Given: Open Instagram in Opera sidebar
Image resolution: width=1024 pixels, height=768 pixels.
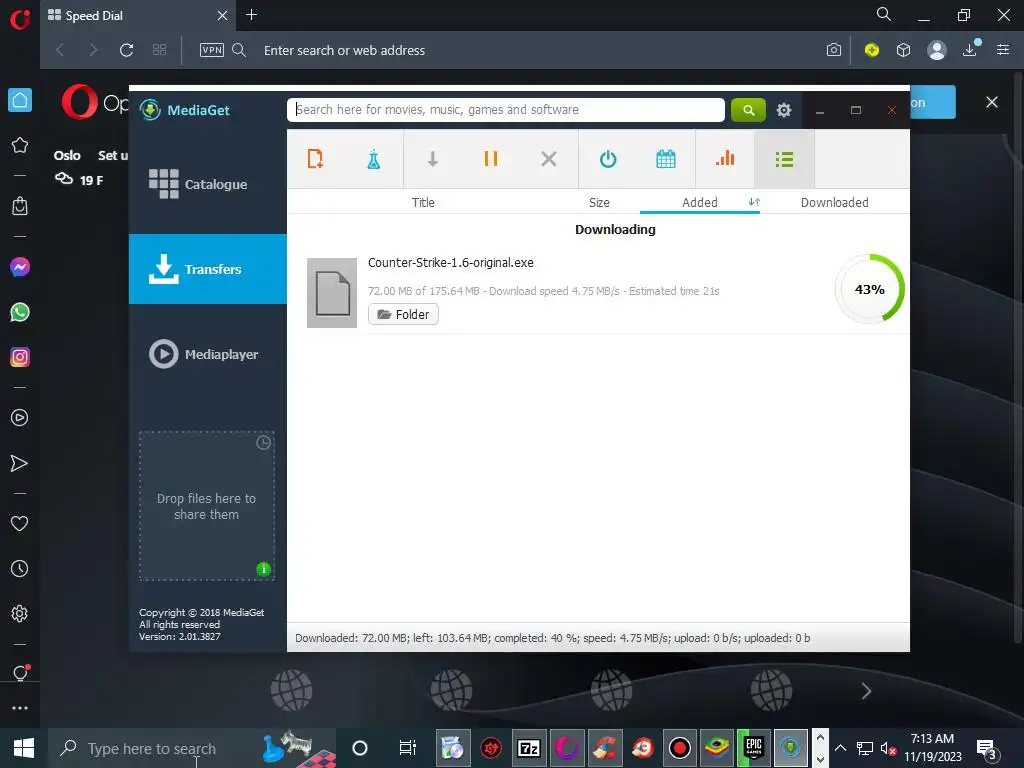Looking at the screenshot, I should coord(20,357).
